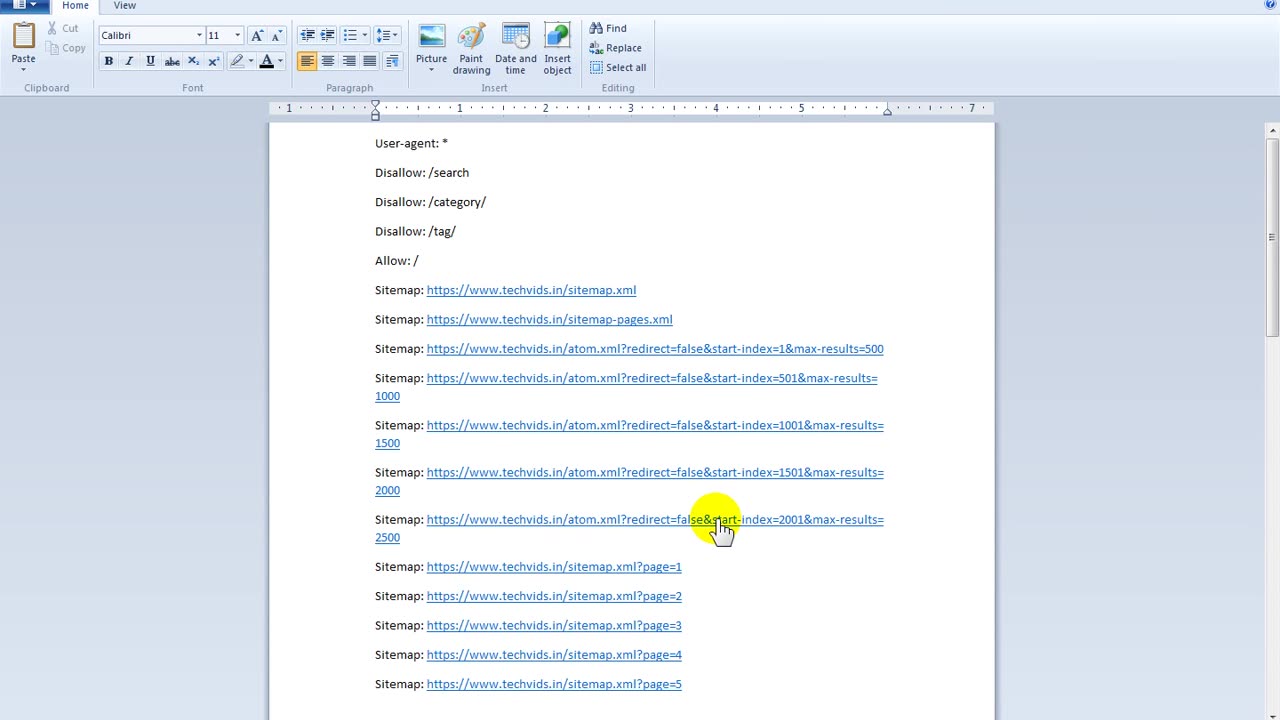Click the line spacing icon

[x=383, y=35]
